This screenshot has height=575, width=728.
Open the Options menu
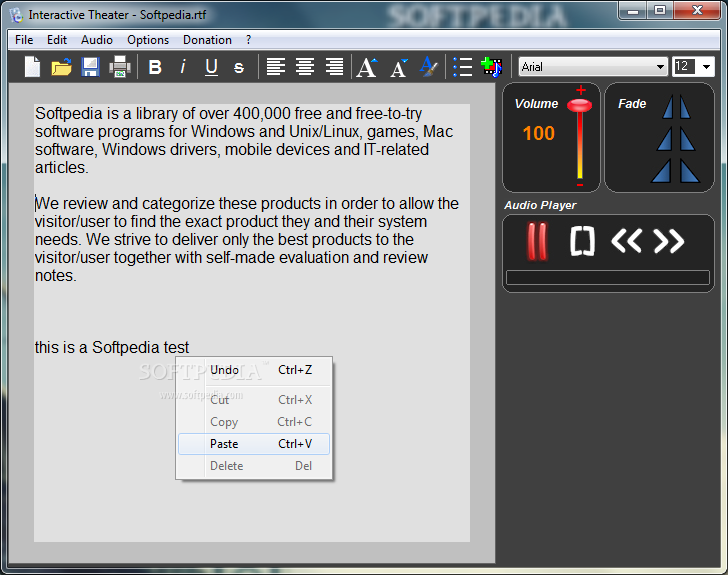coord(148,40)
